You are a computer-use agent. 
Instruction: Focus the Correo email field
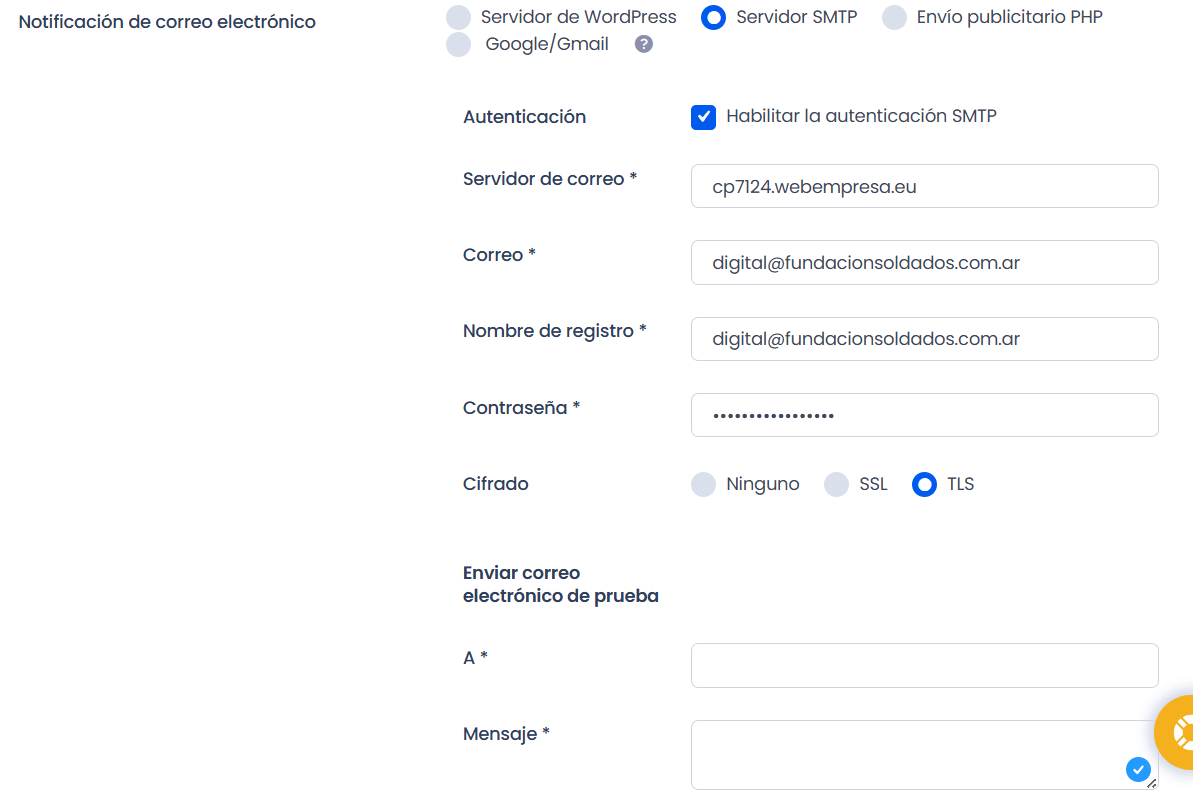coord(924,263)
